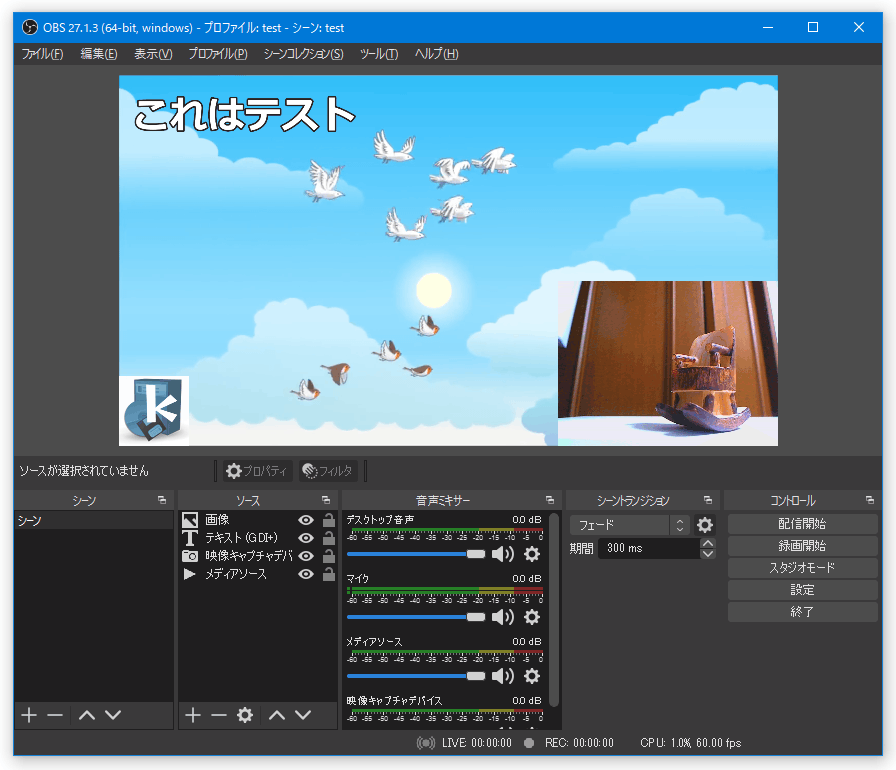Undock the シーン panel
Viewport: 896px width, 770px height.
coord(162,500)
